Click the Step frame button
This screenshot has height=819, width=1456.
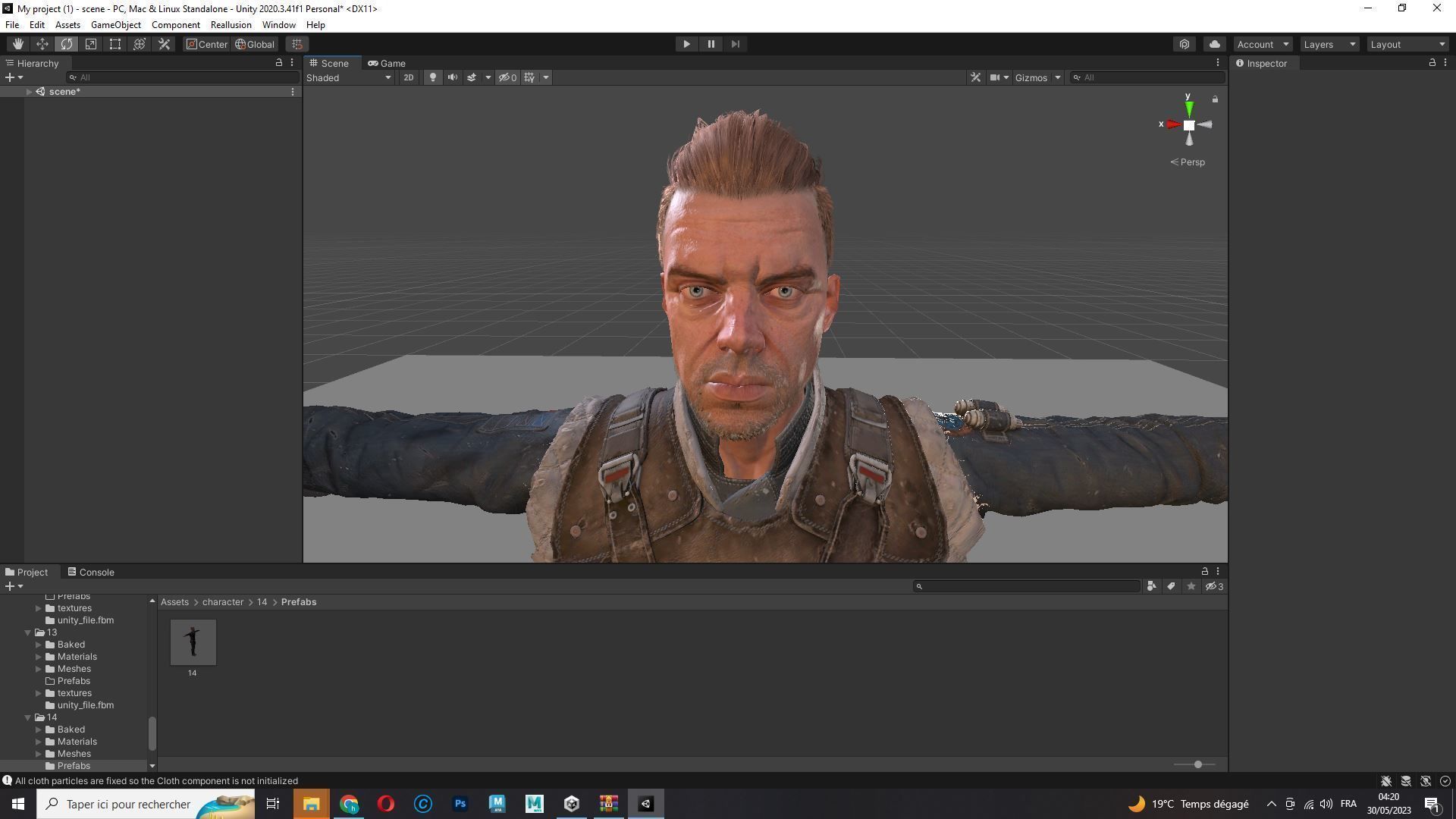(735, 44)
